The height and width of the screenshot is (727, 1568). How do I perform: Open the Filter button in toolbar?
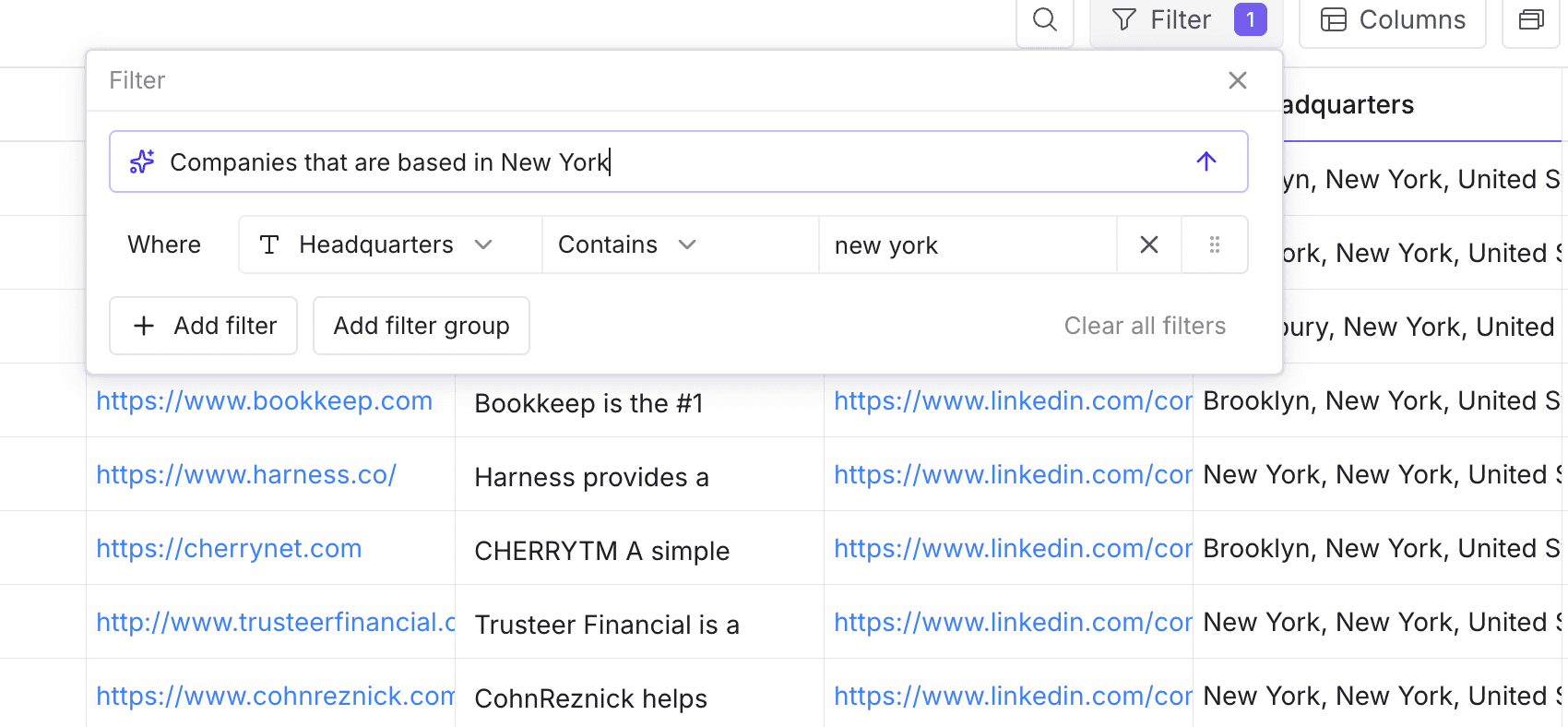1186,19
